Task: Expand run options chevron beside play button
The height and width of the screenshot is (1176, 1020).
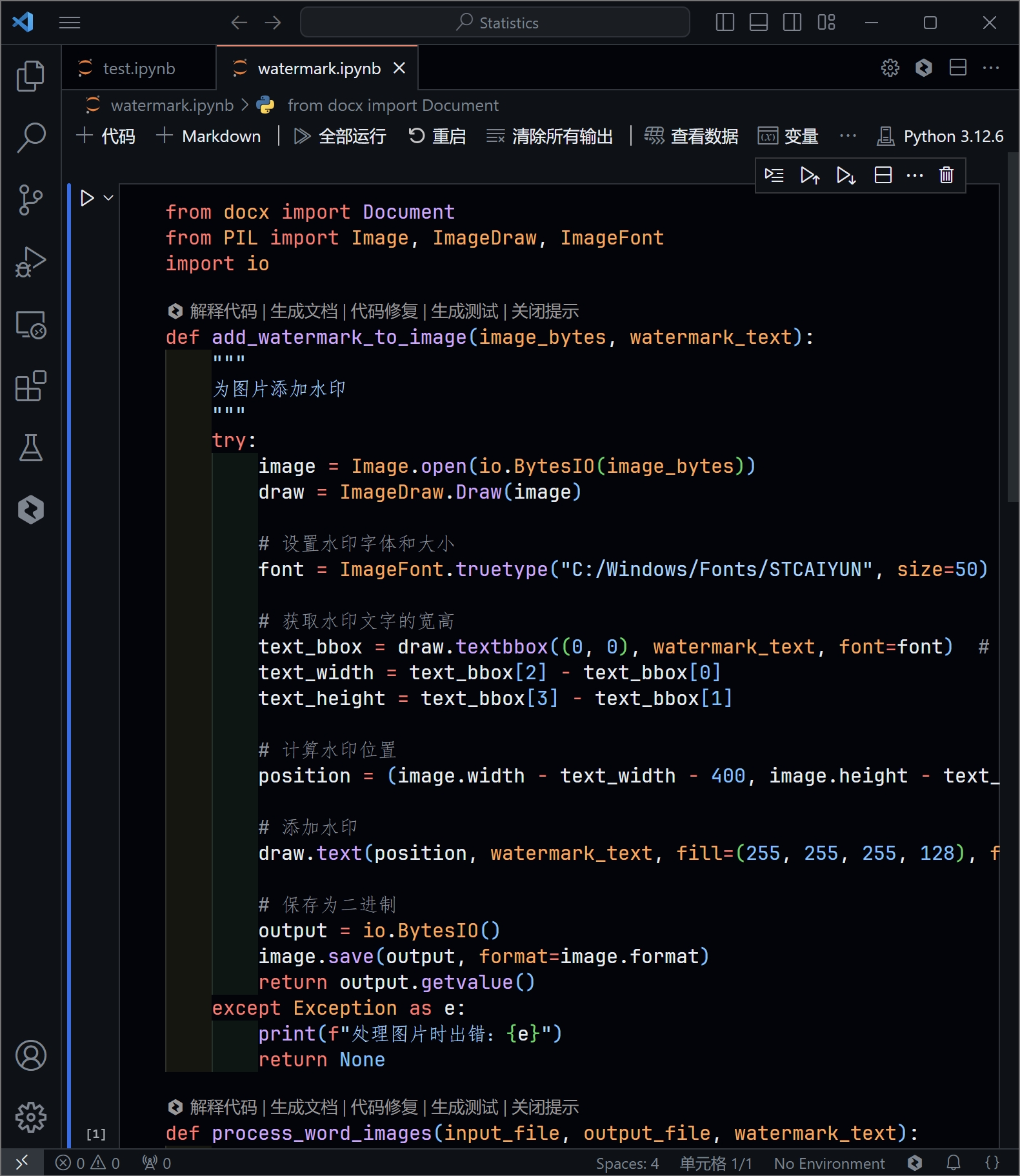Action: coord(108,198)
